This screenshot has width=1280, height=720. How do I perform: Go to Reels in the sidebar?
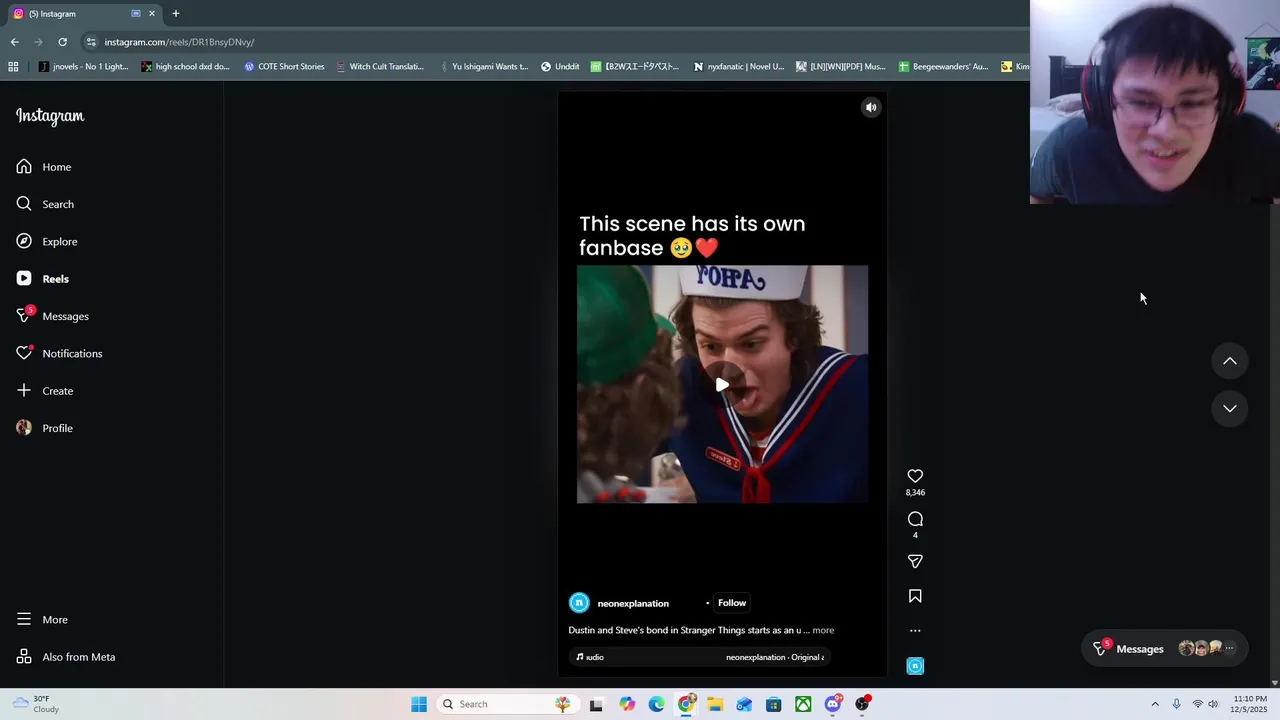[43, 279]
